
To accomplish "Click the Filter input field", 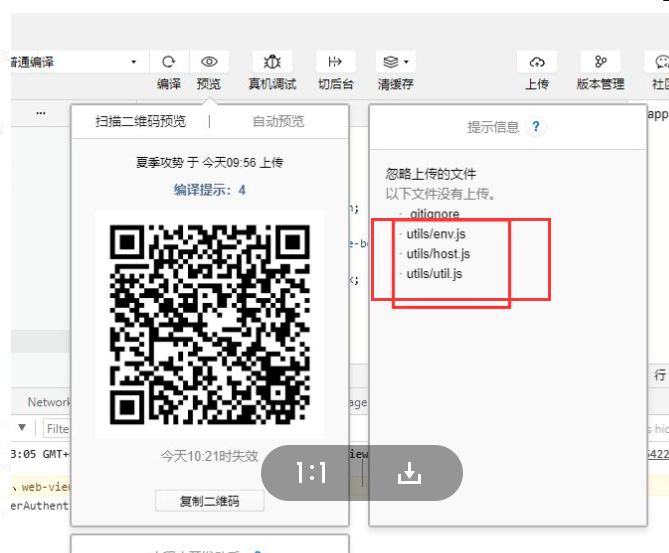I will pos(57,428).
